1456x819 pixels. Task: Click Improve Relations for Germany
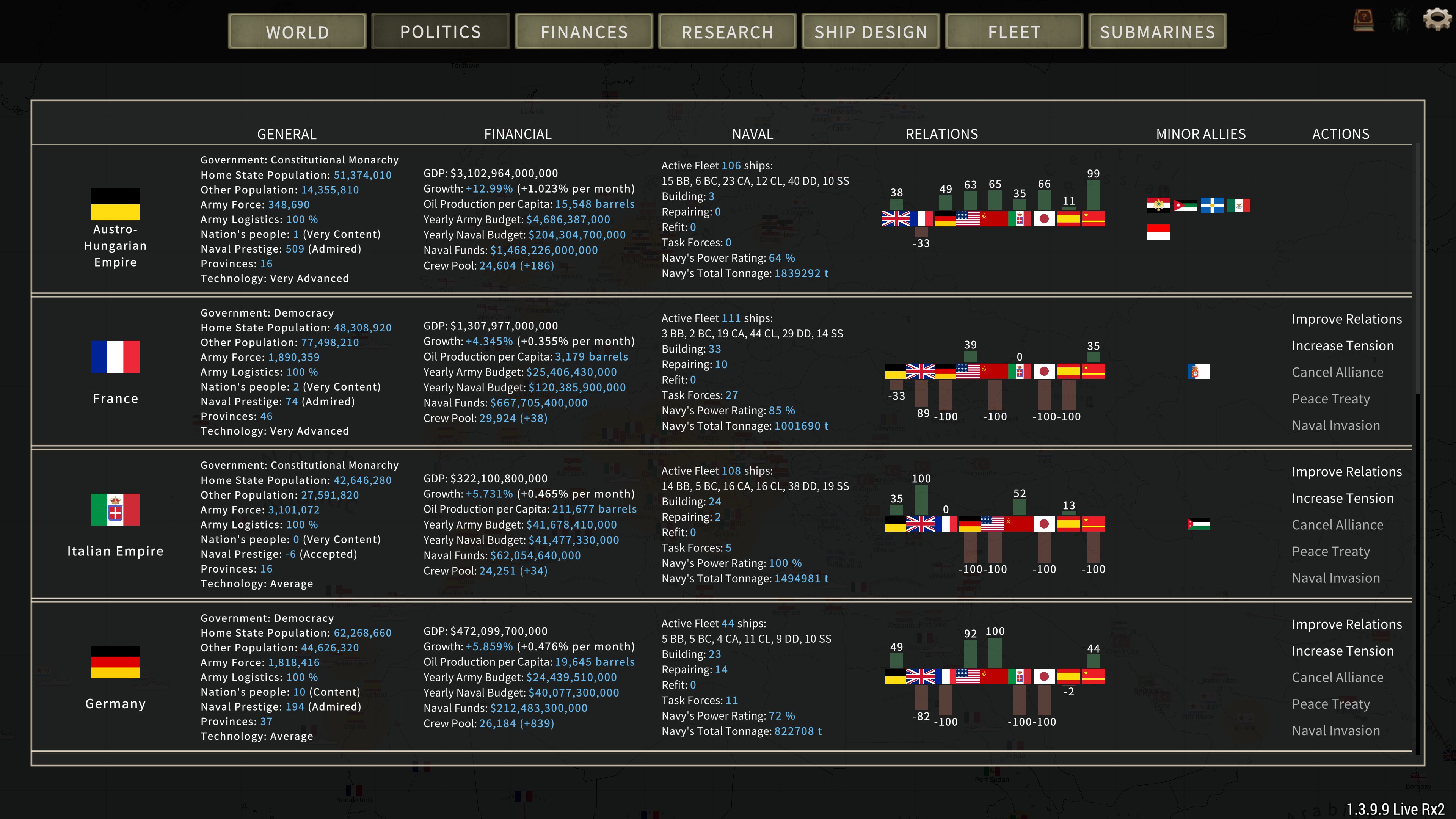coord(1346,624)
